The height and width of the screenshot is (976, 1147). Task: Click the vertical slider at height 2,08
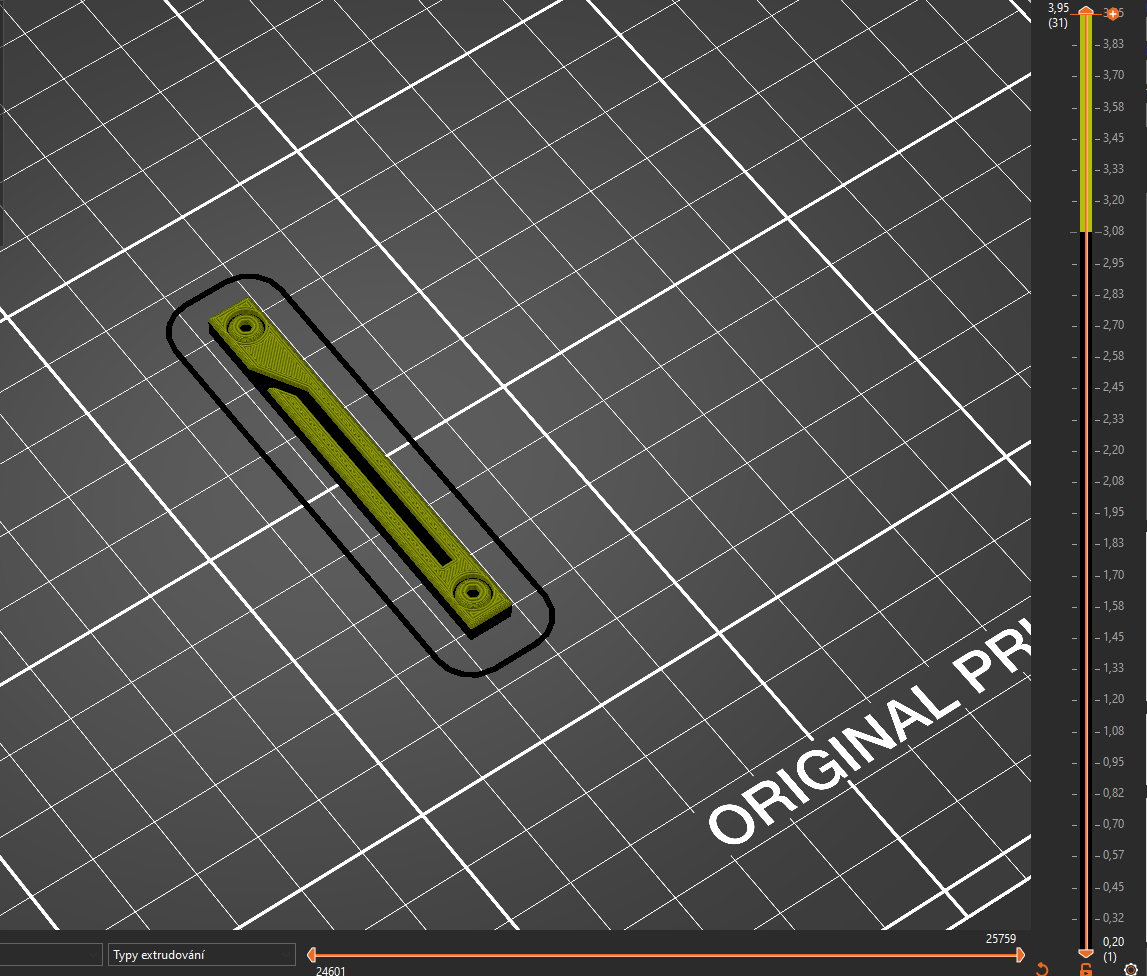pos(1085,481)
